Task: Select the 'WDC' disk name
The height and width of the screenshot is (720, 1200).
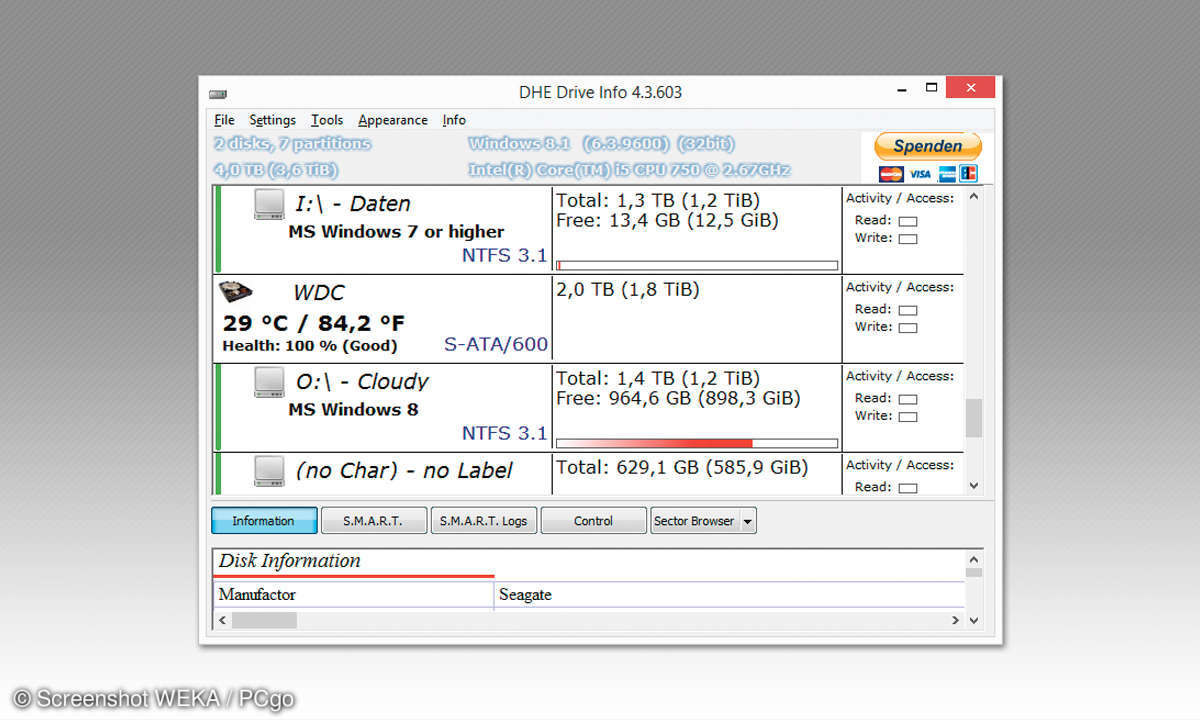Action: (319, 293)
